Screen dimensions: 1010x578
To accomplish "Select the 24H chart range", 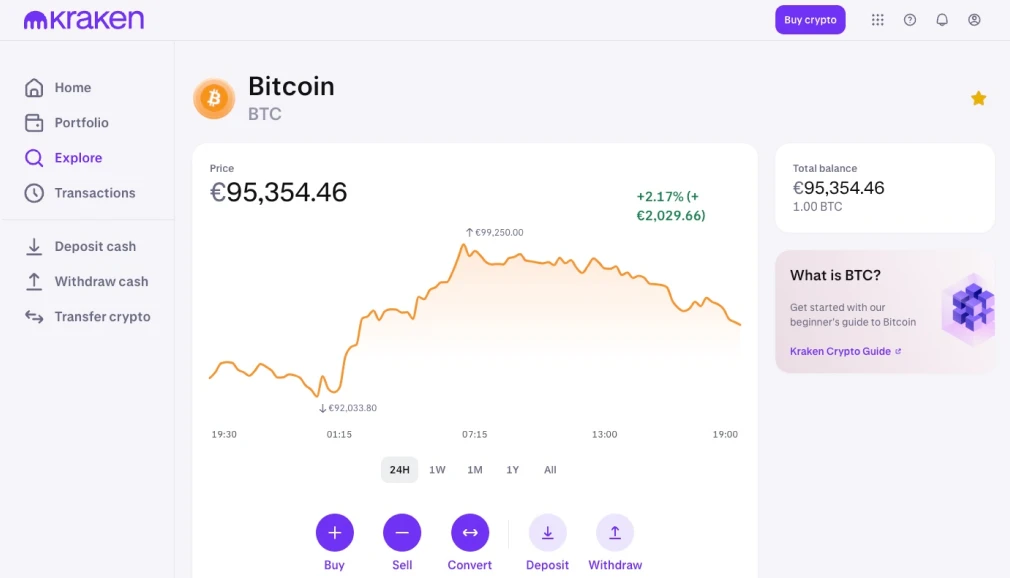I will (399, 470).
